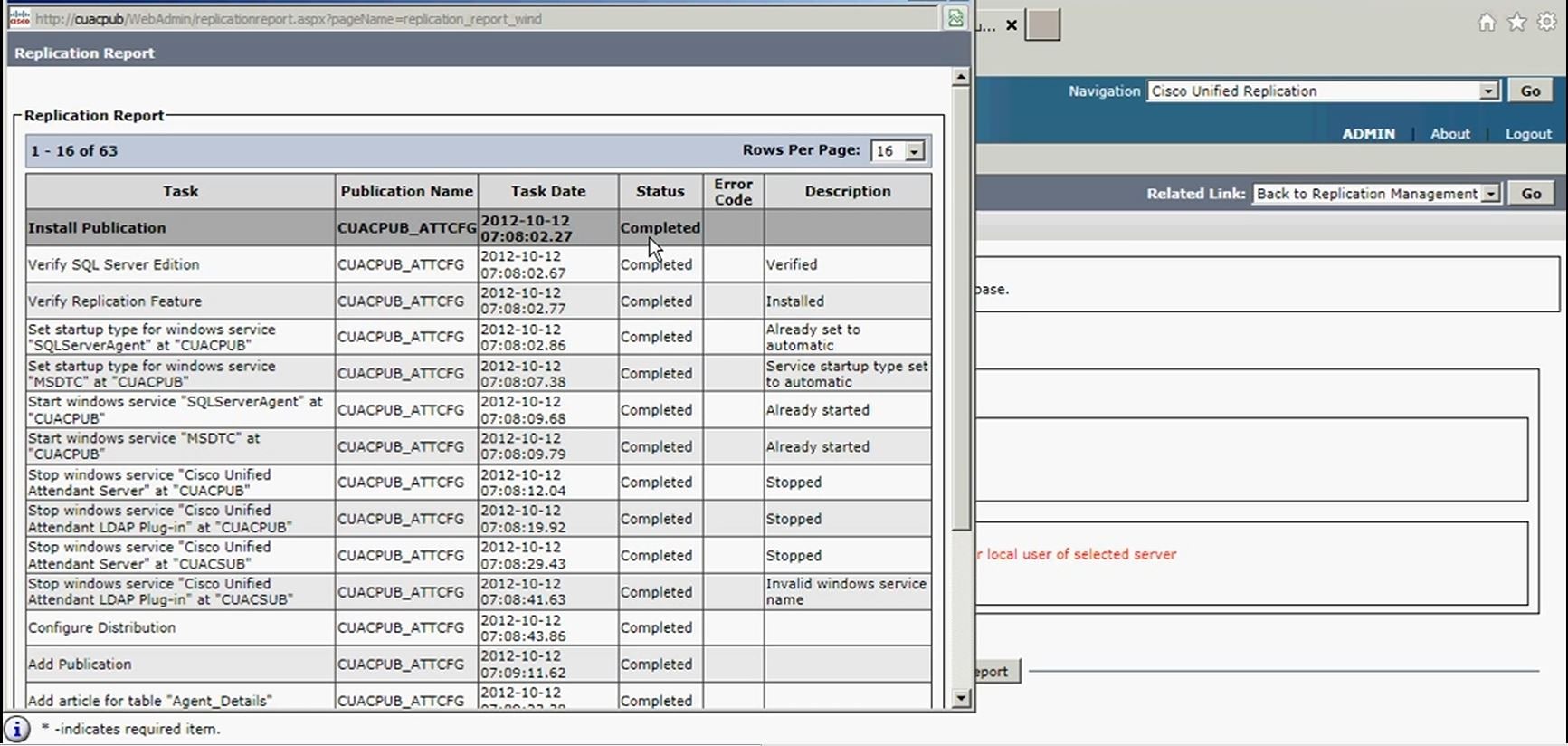Open the About link

(1450, 134)
